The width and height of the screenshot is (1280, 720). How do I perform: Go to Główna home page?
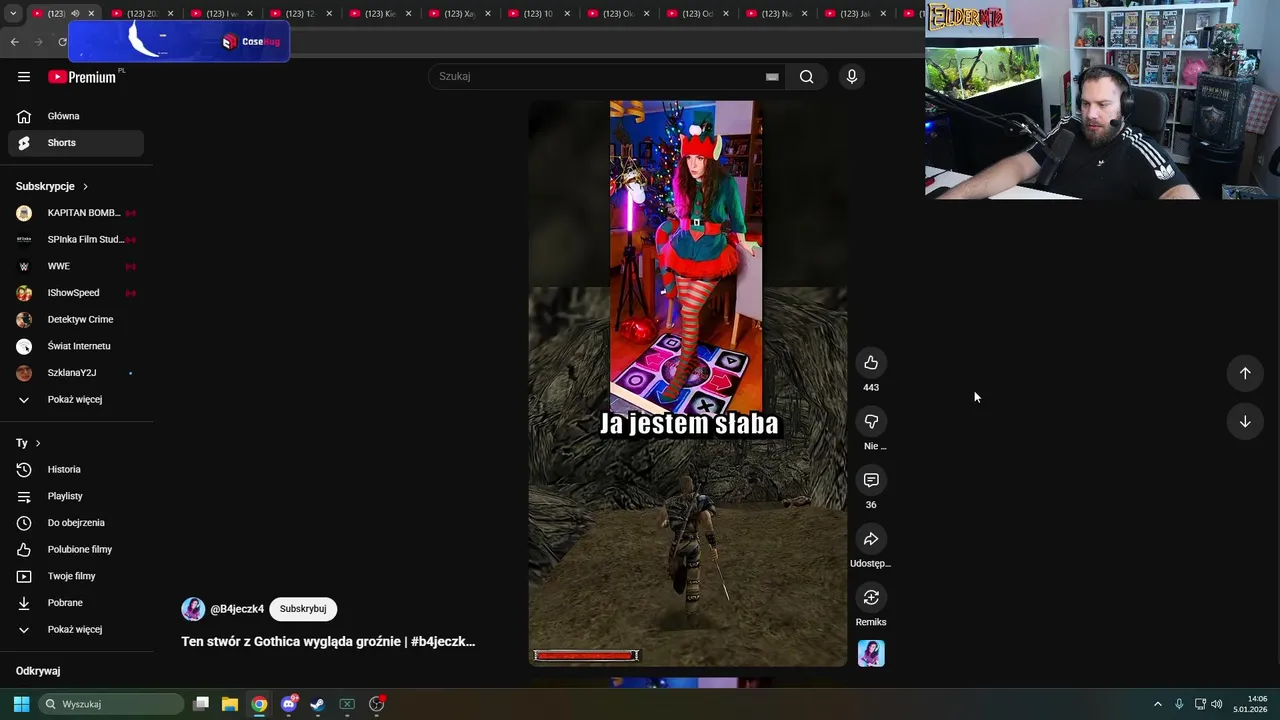click(x=76, y=116)
